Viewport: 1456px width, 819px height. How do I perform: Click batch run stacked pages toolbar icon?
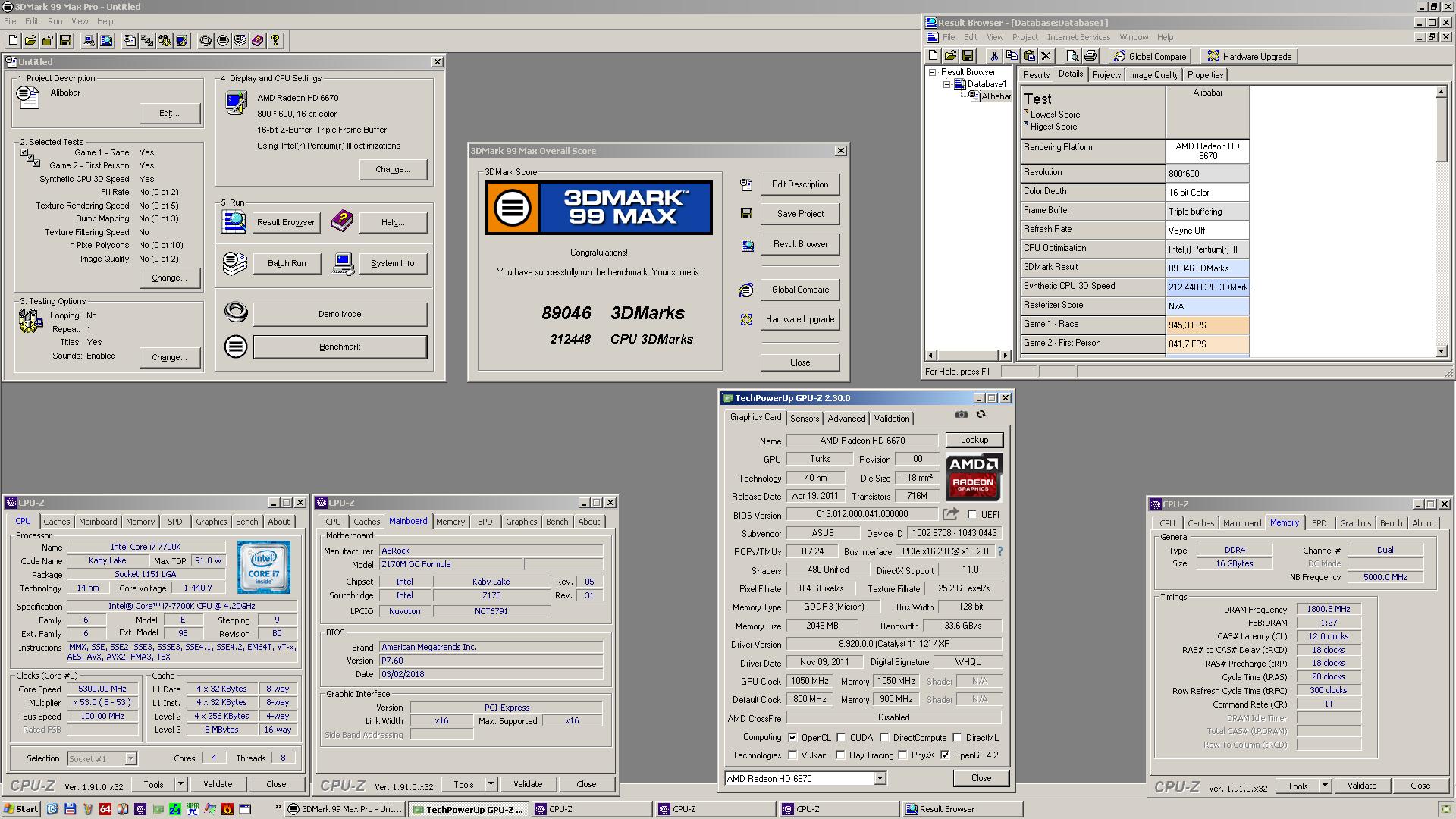(x=240, y=41)
